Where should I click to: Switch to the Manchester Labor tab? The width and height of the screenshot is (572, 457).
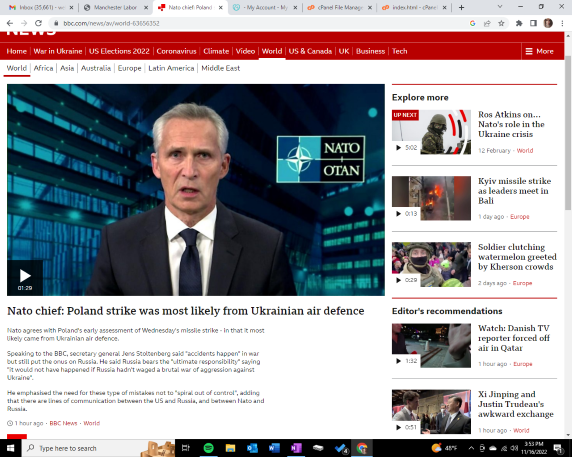pyautogui.click(x=115, y=7)
